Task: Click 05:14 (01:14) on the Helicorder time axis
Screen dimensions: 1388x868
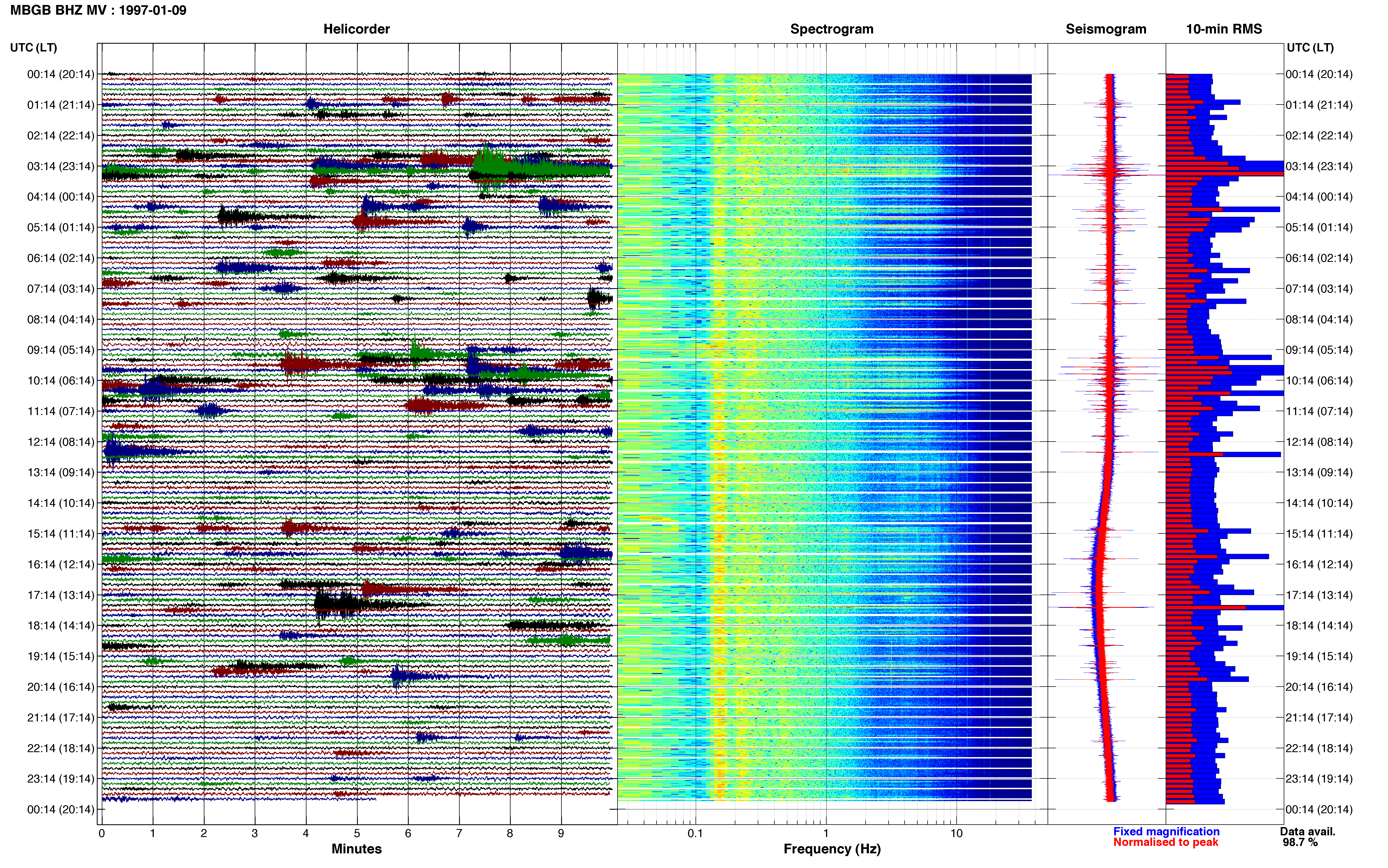Action: tap(61, 227)
